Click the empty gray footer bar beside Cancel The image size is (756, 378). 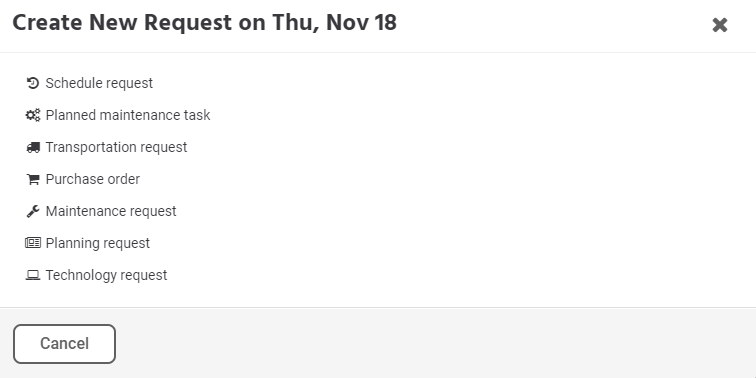[x=434, y=343]
